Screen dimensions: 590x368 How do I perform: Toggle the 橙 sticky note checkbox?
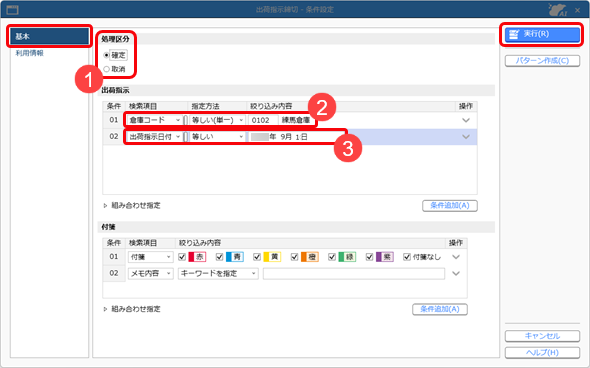point(295,257)
